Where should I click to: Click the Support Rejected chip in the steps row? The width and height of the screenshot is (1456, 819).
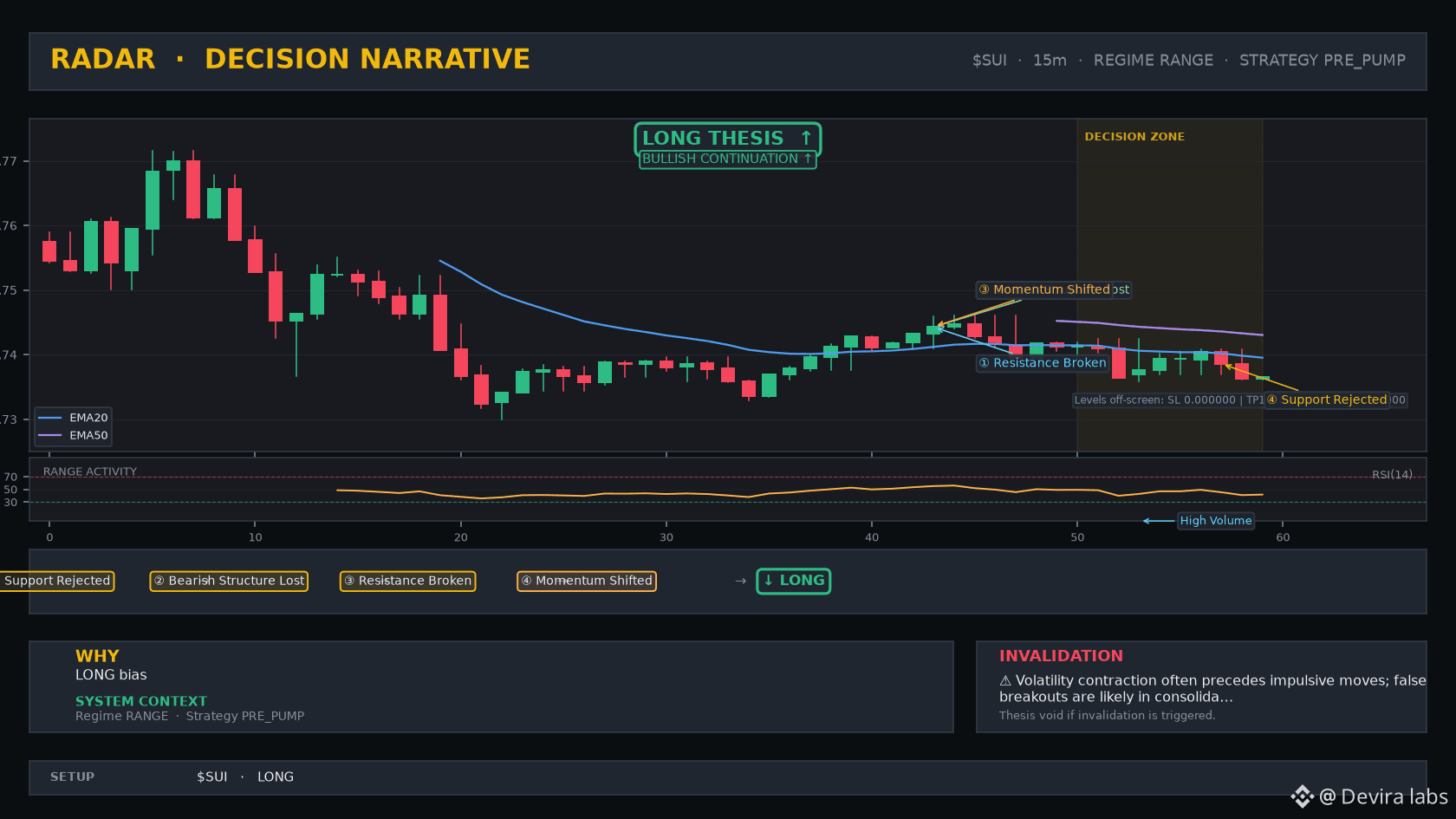(x=57, y=581)
